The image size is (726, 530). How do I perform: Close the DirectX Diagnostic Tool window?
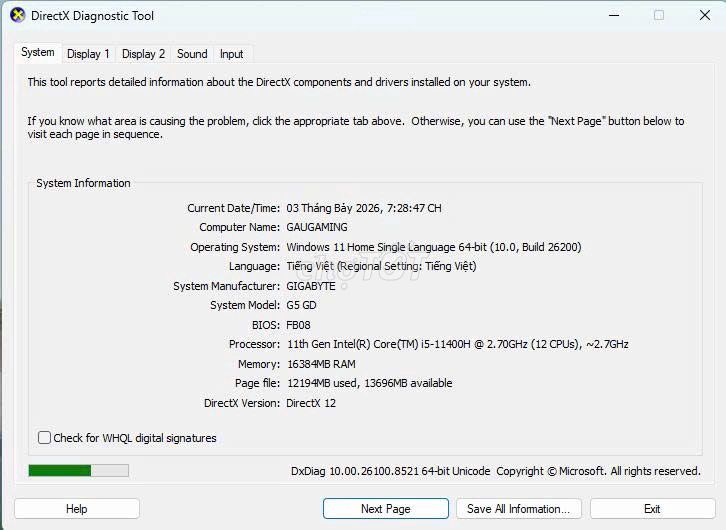click(x=705, y=15)
